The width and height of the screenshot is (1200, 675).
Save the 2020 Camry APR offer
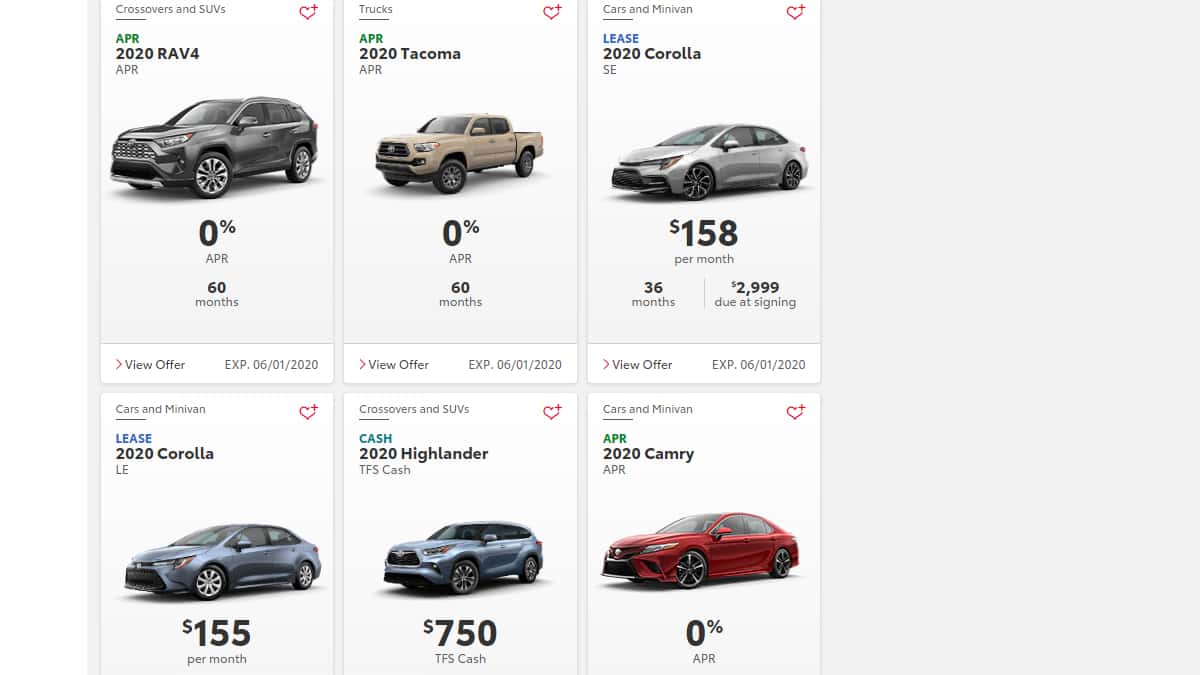pyautogui.click(x=795, y=412)
